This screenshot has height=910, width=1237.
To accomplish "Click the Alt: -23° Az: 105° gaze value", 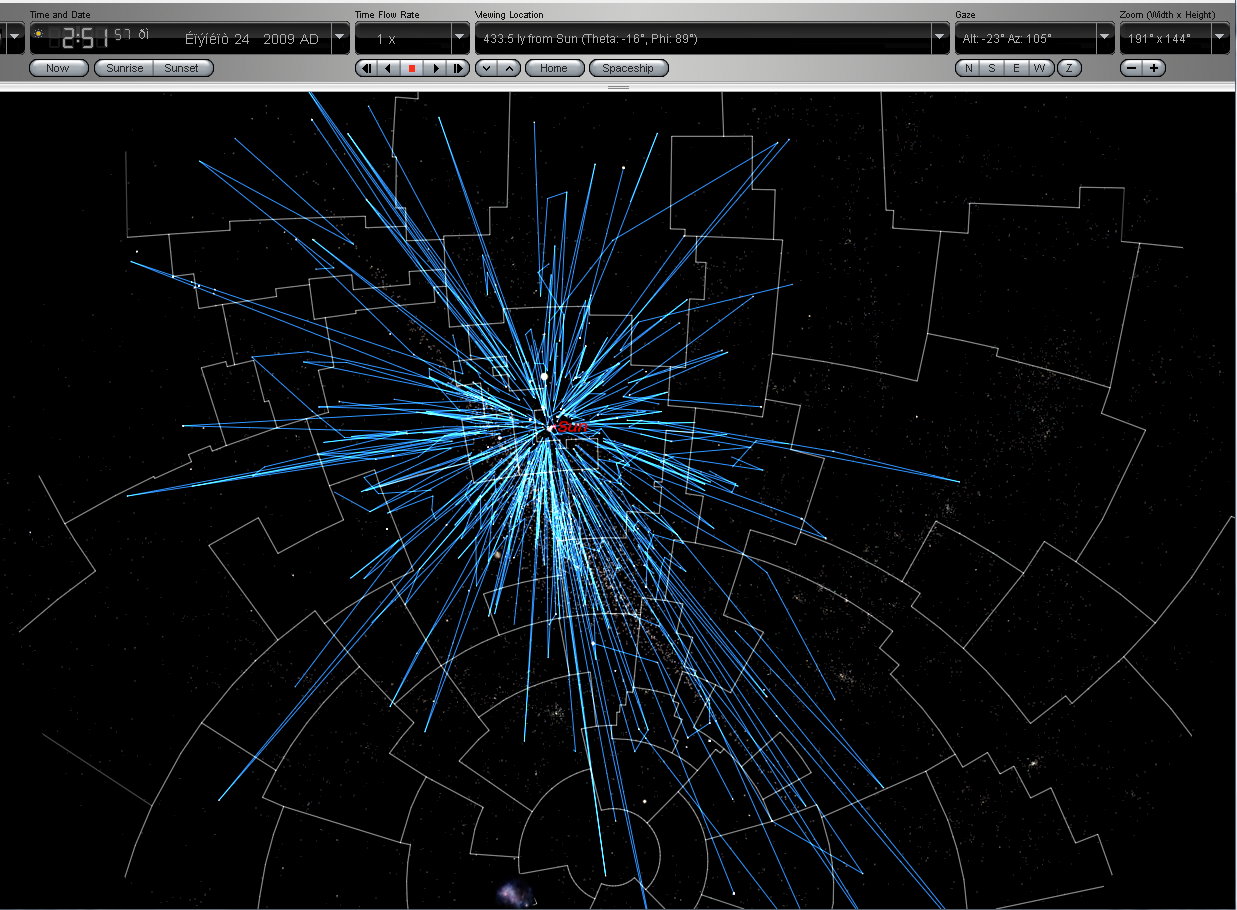I will [1005, 39].
